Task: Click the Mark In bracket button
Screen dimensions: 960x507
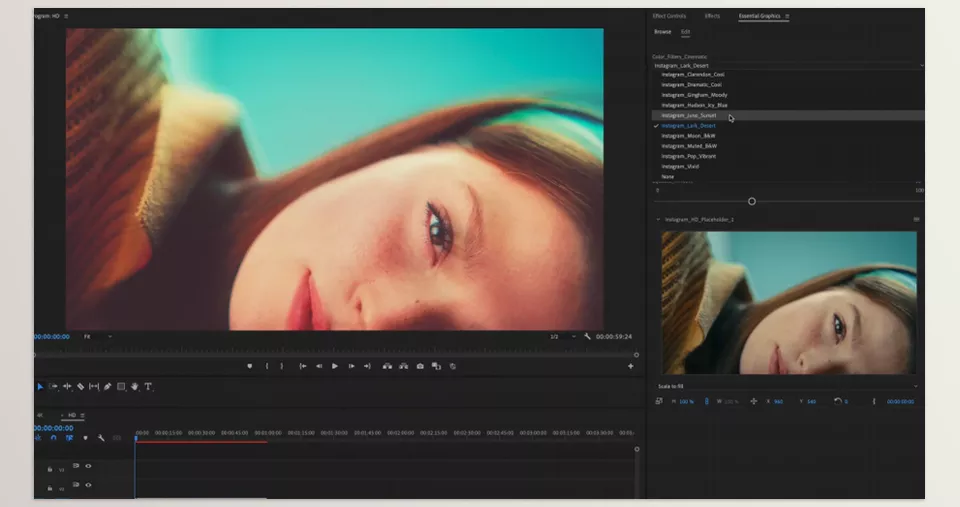Action: [266, 366]
